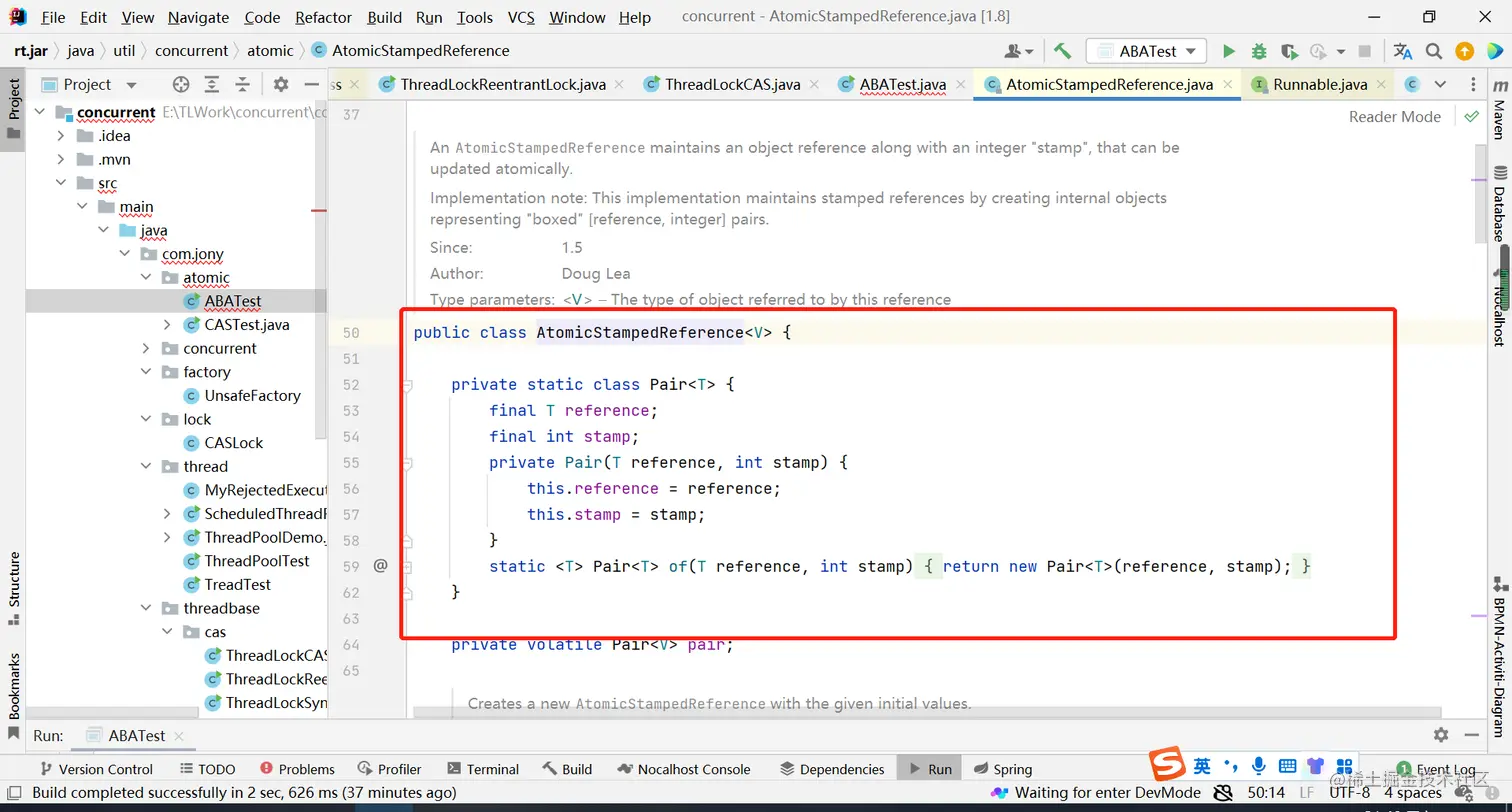Build the project with the hammer icon
Image resolution: width=1512 pixels, height=812 pixels.
coord(1062,51)
